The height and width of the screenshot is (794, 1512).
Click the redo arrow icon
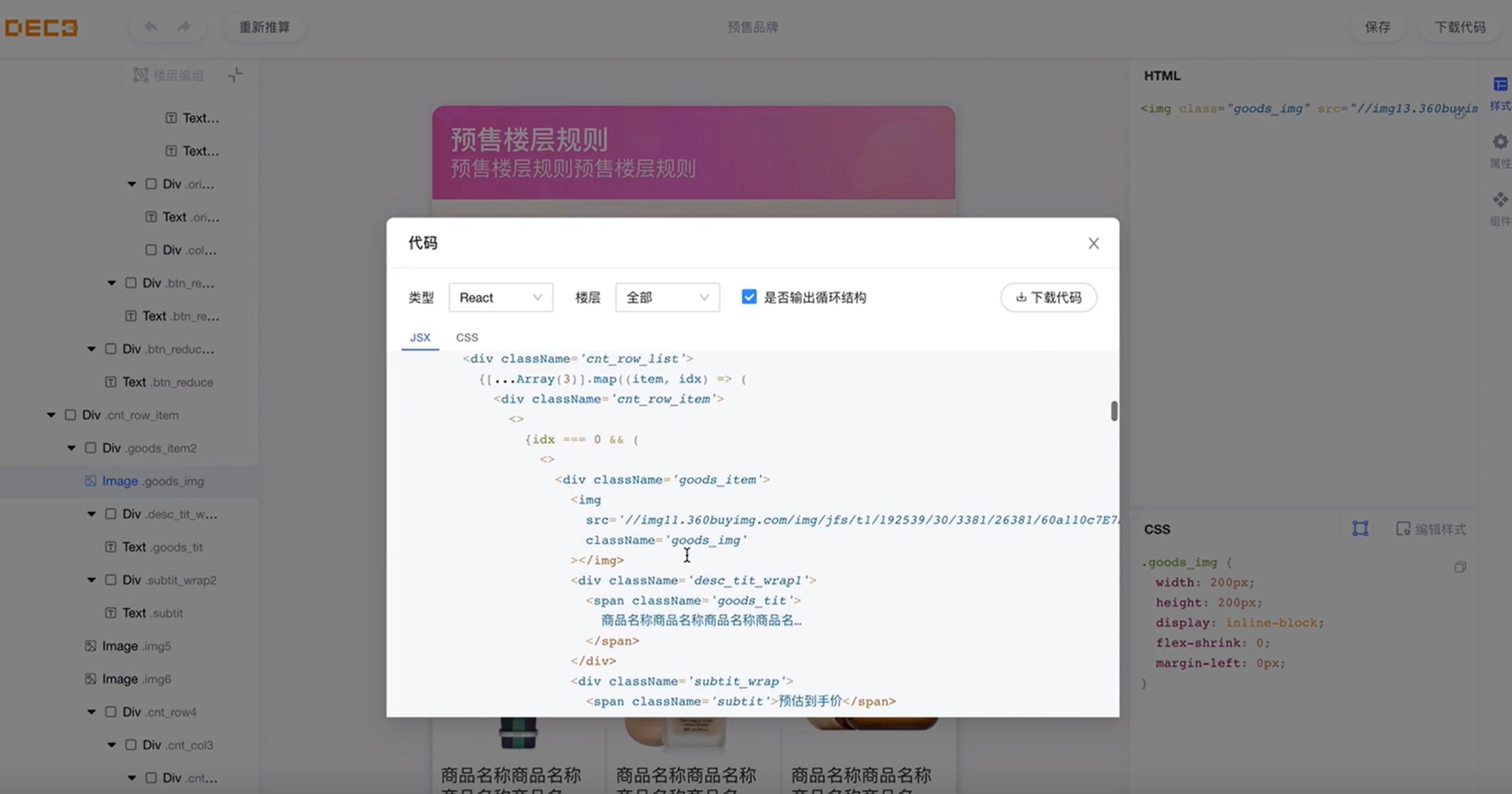(184, 27)
